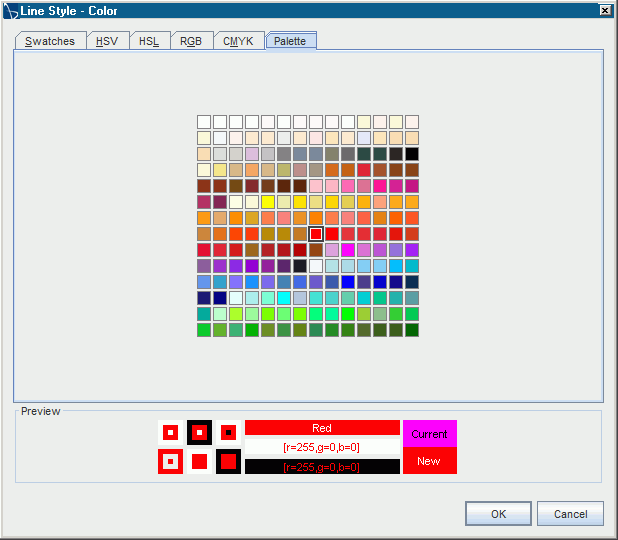Image resolution: width=618 pixels, height=540 pixels.
Task: Pick the orange swatch starting the seventh row
Action: pyautogui.click(x=204, y=218)
